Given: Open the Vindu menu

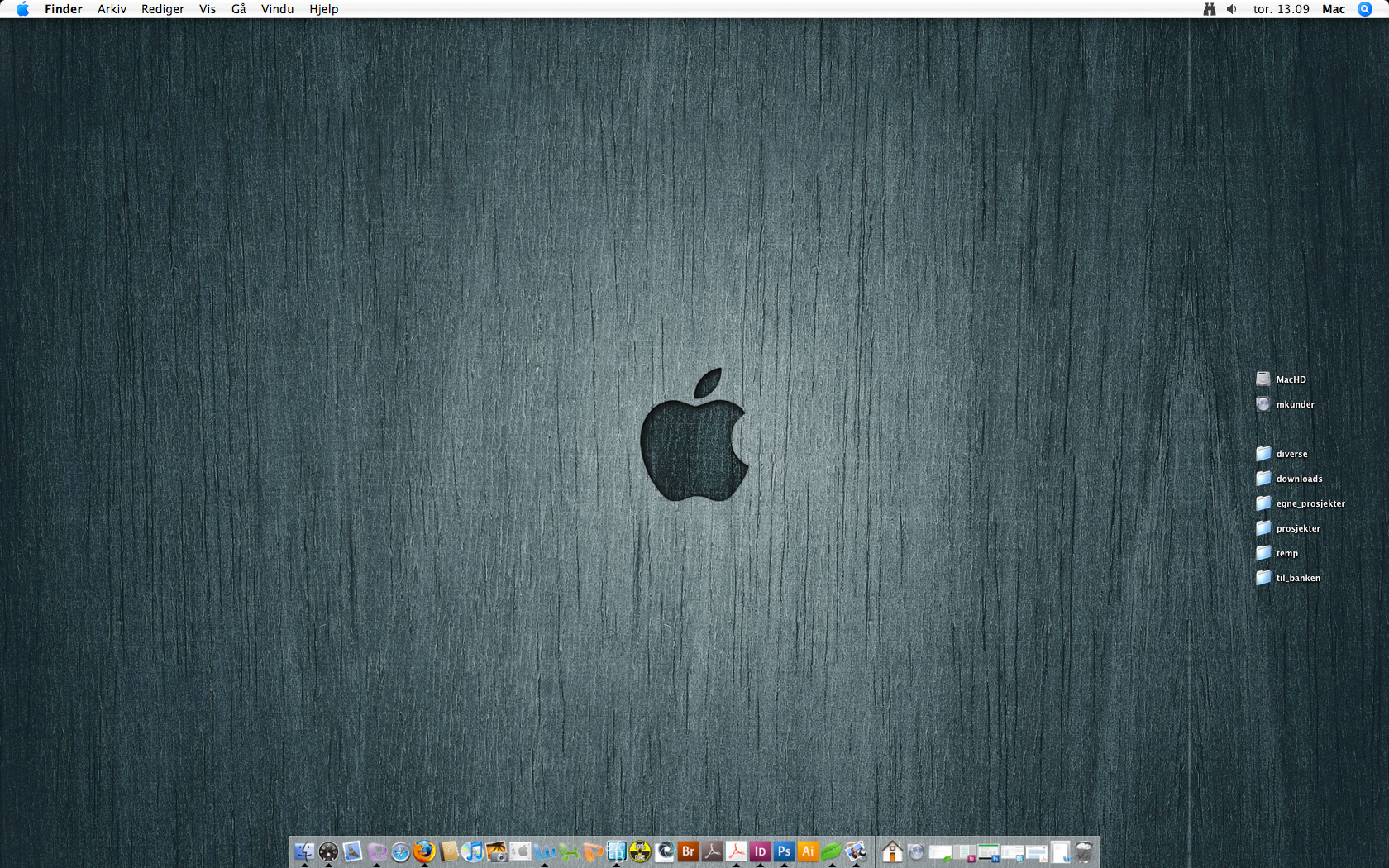Looking at the screenshot, I should [x=277, y=9].
